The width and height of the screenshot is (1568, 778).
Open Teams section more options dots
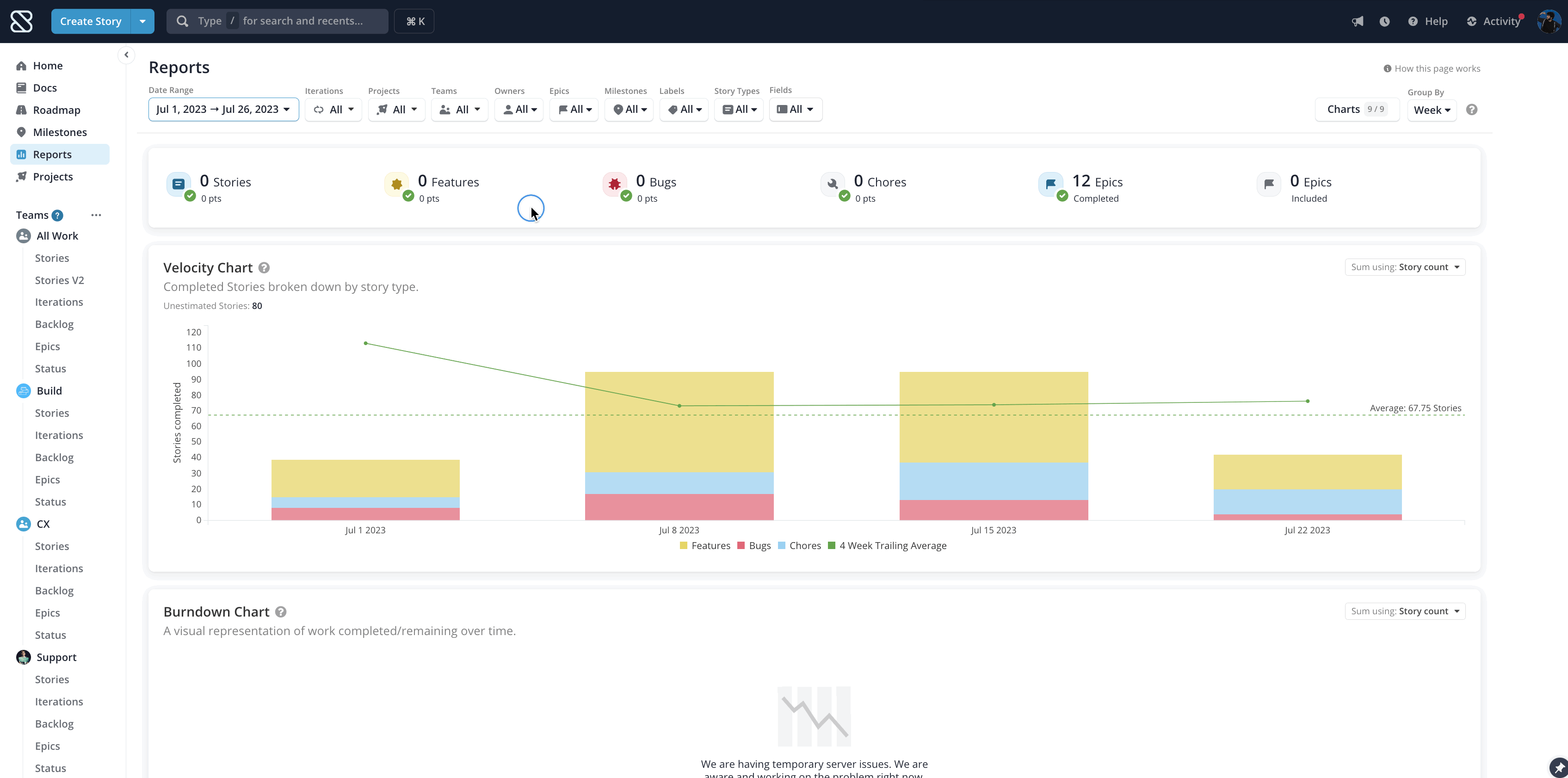tap(96, 215)
